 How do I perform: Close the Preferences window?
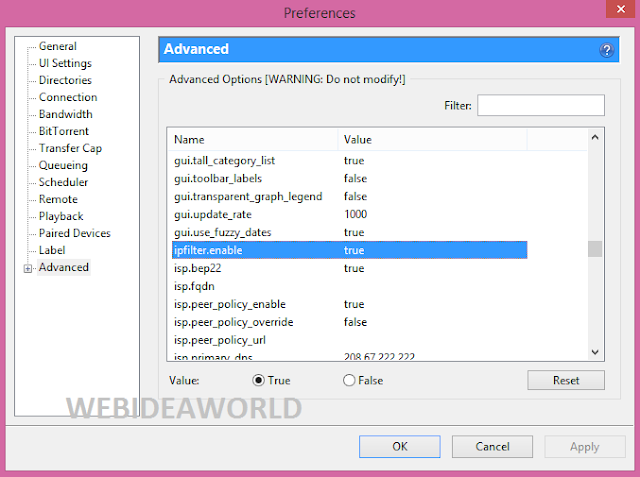(x=620, y=9)
